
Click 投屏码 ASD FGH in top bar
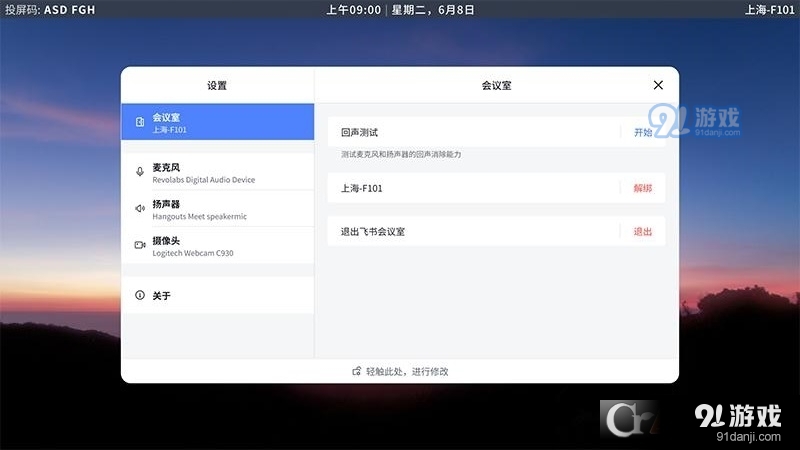tap(49, 10)
